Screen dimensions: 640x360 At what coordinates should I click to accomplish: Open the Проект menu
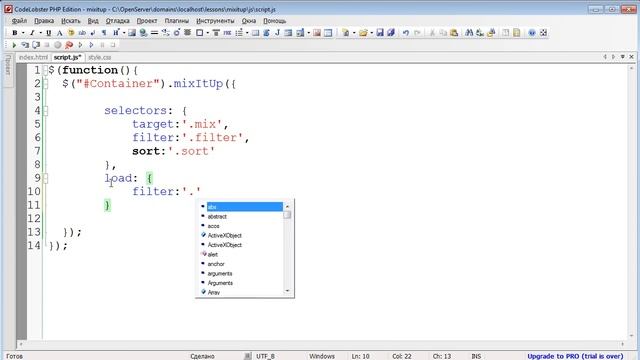tap(147, 20)
